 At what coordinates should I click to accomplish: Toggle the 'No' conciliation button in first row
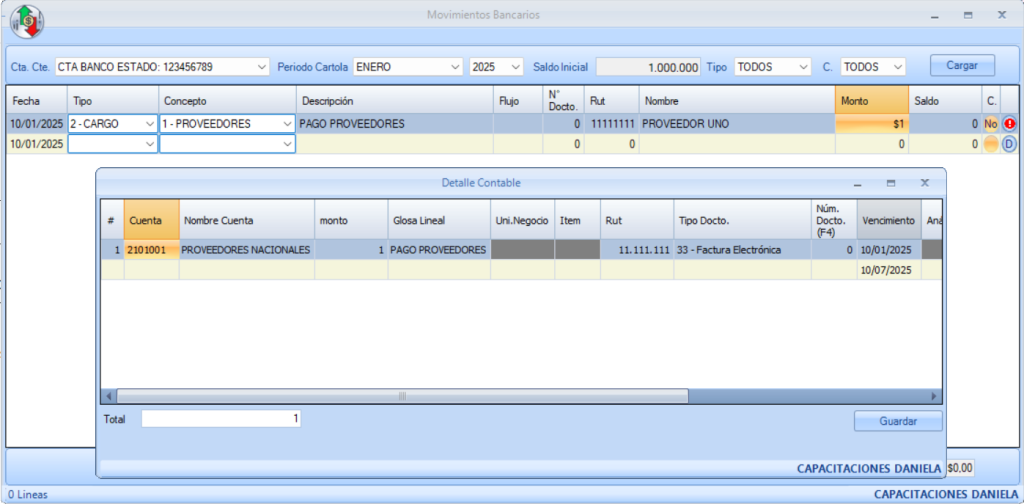(x=991, y=124)
